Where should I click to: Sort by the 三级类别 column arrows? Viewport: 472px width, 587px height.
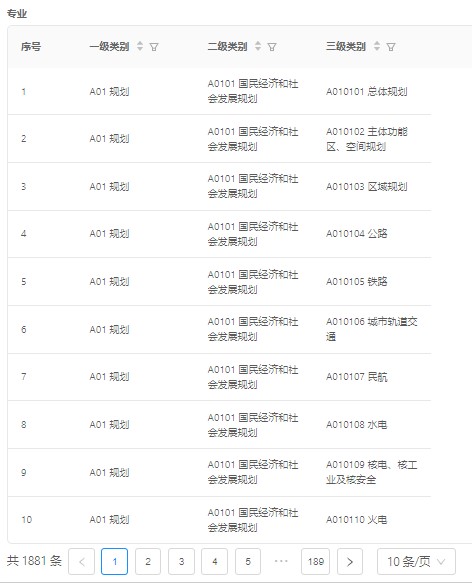377,46
